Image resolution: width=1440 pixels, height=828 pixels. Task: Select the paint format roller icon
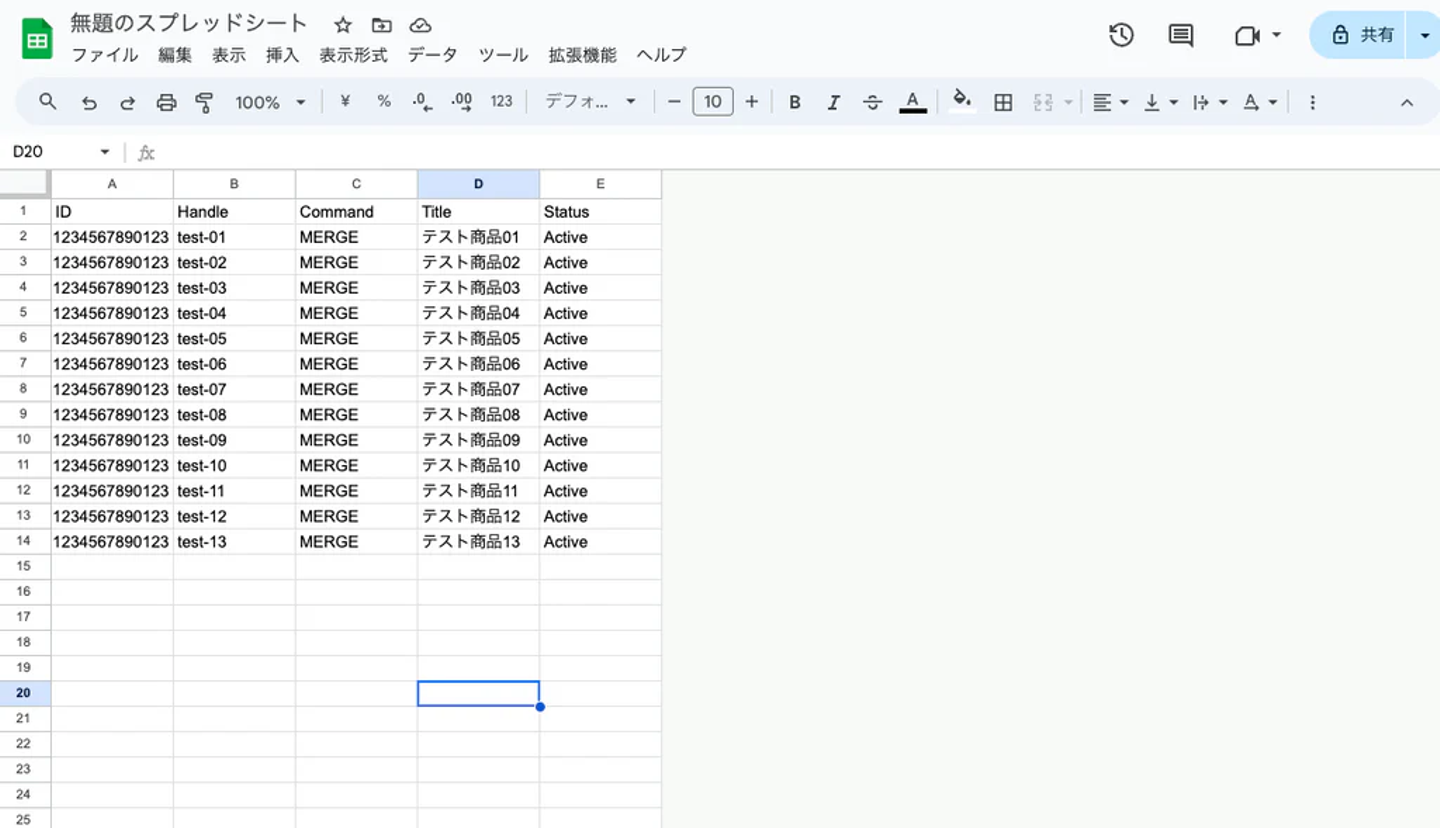click(205, 102)
